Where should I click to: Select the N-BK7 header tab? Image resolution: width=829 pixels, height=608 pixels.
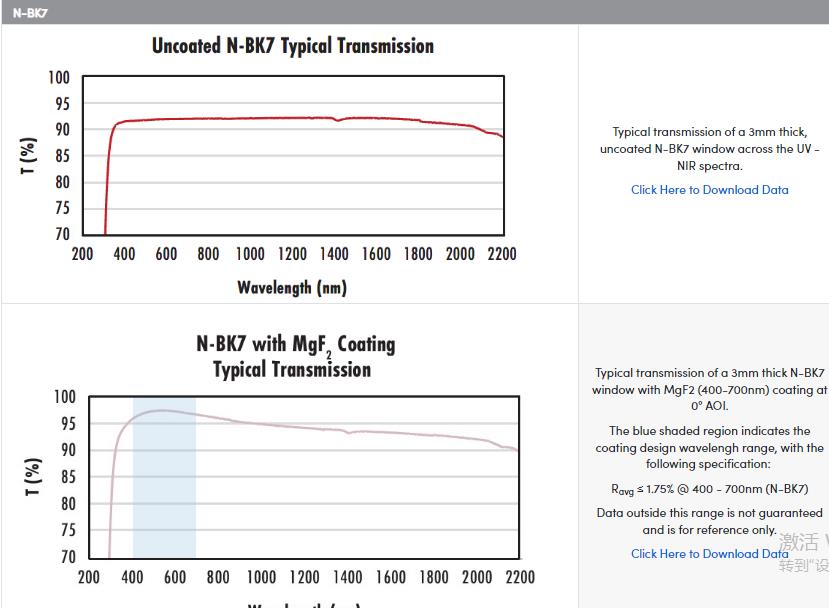30,13
